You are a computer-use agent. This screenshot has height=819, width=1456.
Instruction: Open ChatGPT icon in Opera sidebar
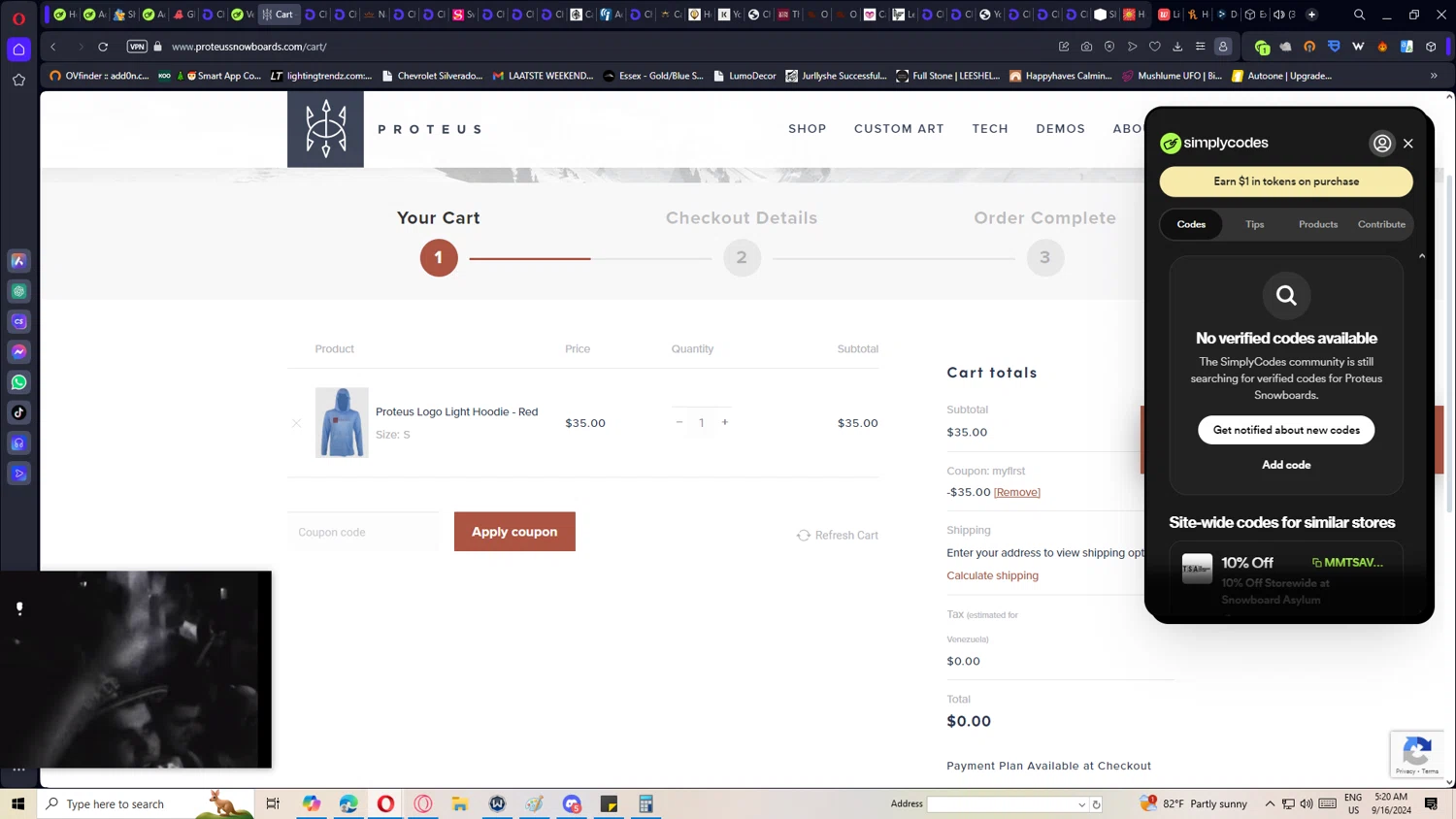(18, 291)
